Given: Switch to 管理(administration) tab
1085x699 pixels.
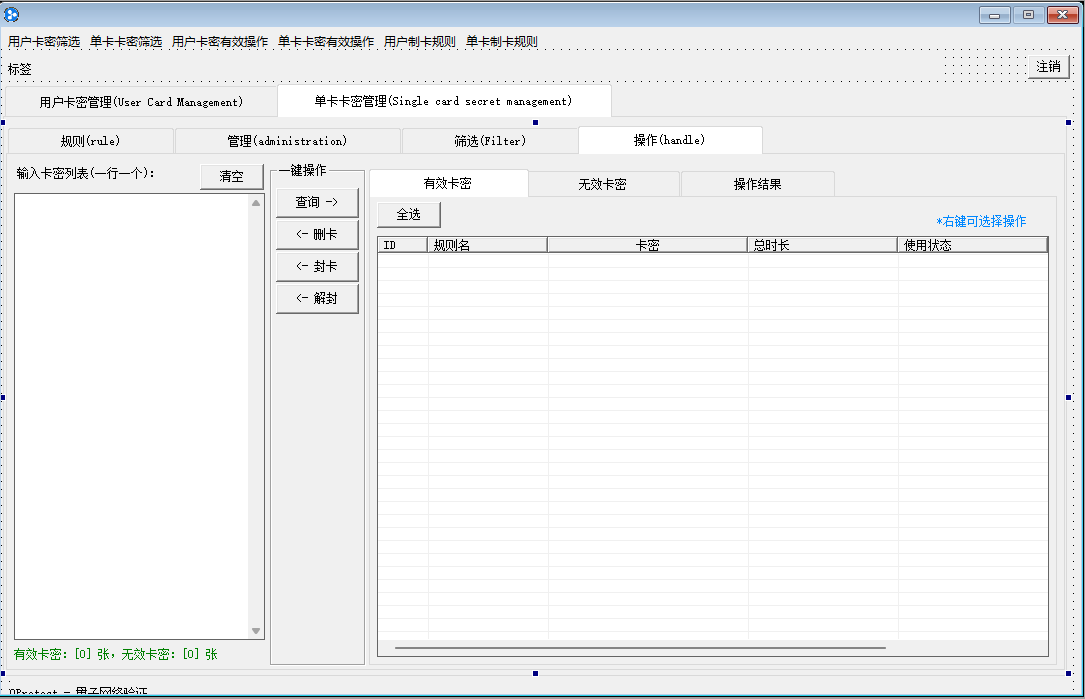Looking at the screenshot, I should tap(287, 141).
